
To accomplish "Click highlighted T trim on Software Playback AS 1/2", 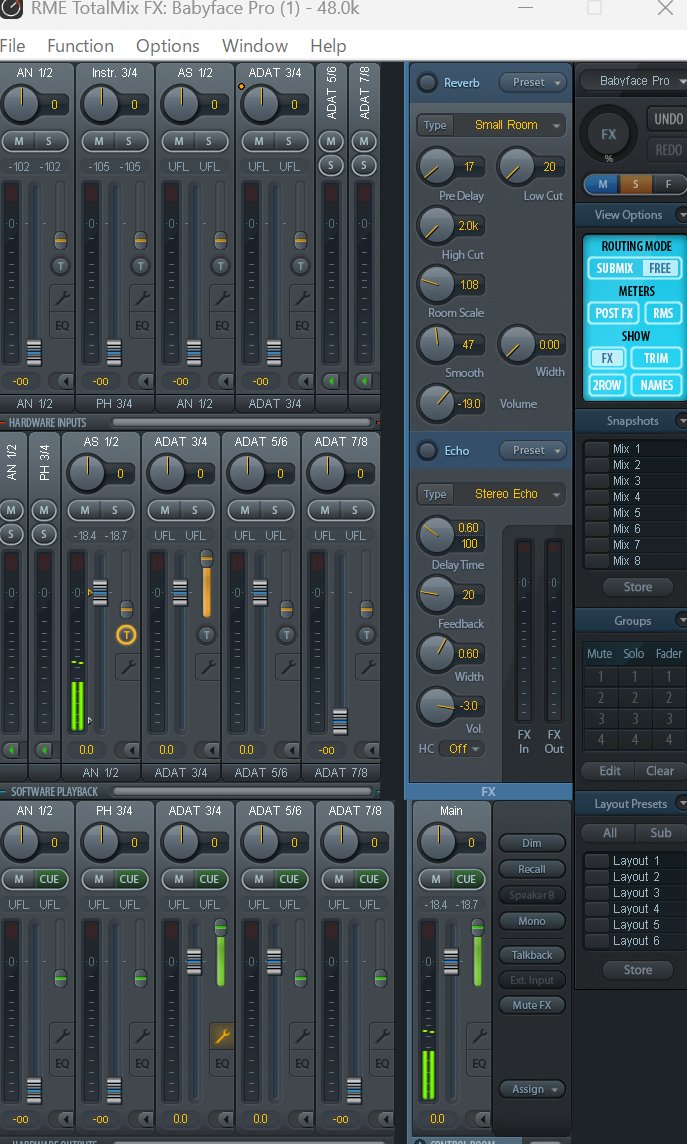I will coord(126,635).
